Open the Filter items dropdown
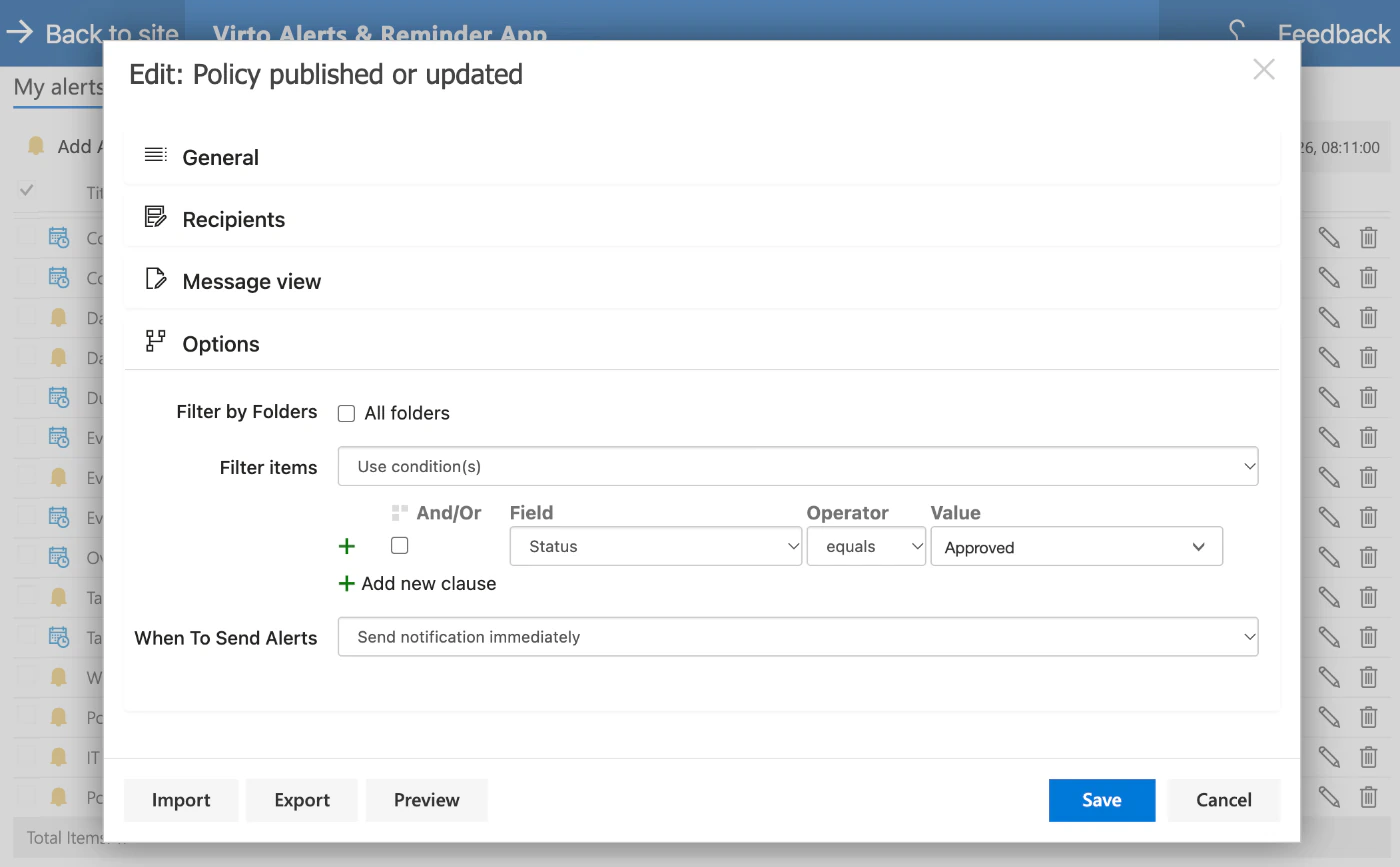Image resolution: width=1400 pixels, height=867 pixels. coord(798,467)
